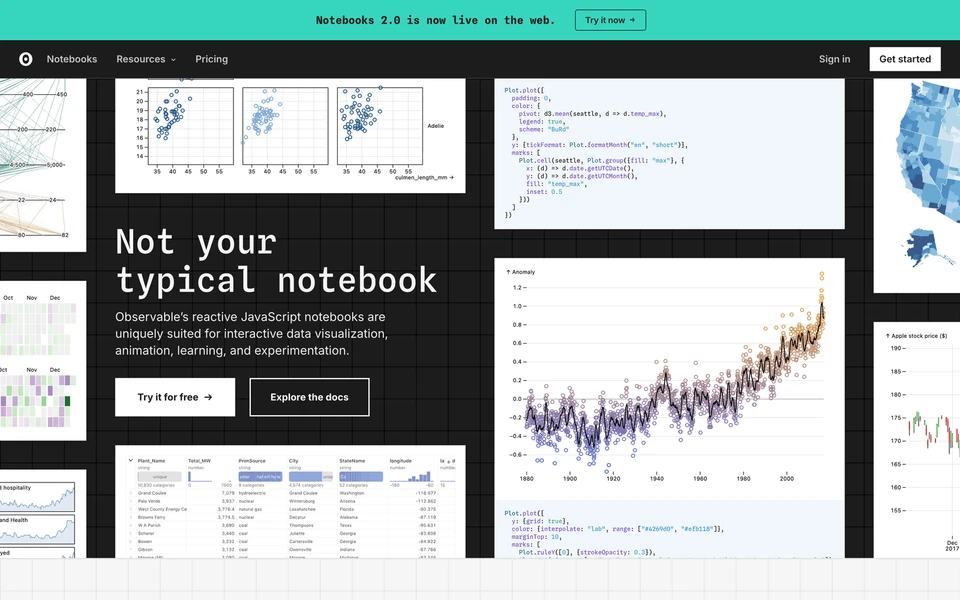960x600 pixels.
Task: Open the penguin scatter plot thumbnail
Action: tap(290, 135)
